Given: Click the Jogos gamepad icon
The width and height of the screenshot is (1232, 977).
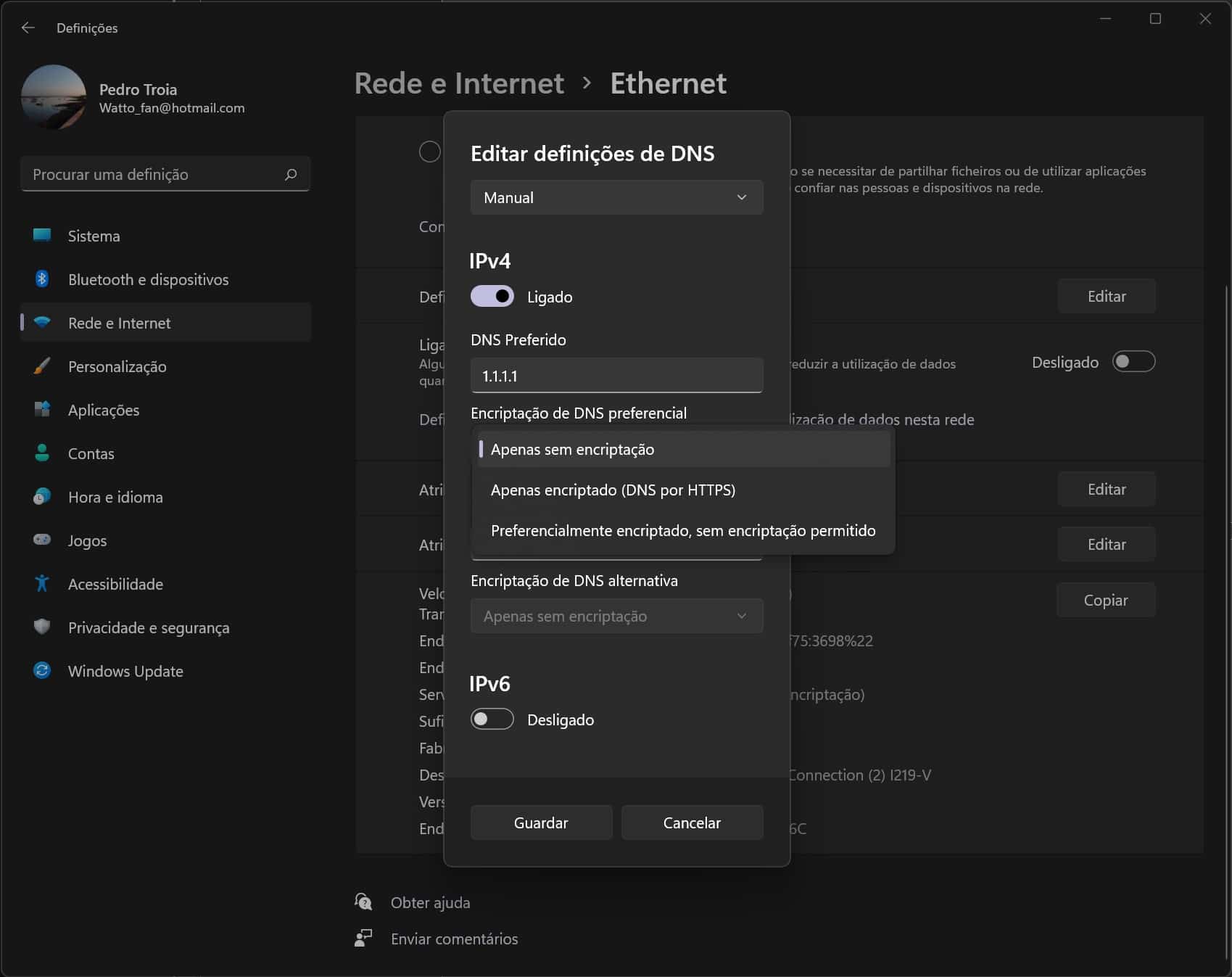Looking at the screenshot, I should (42, 540).
